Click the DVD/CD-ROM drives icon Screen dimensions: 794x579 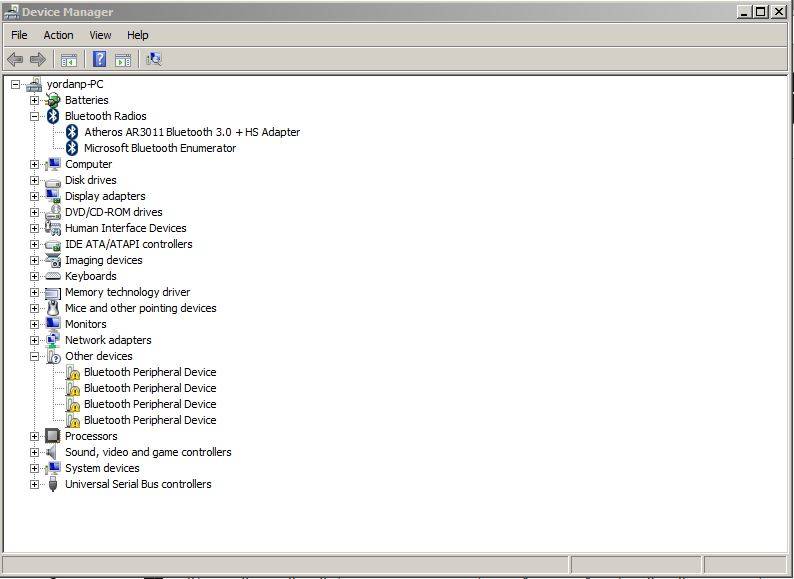pyautogui.click(x=53, y=212)
